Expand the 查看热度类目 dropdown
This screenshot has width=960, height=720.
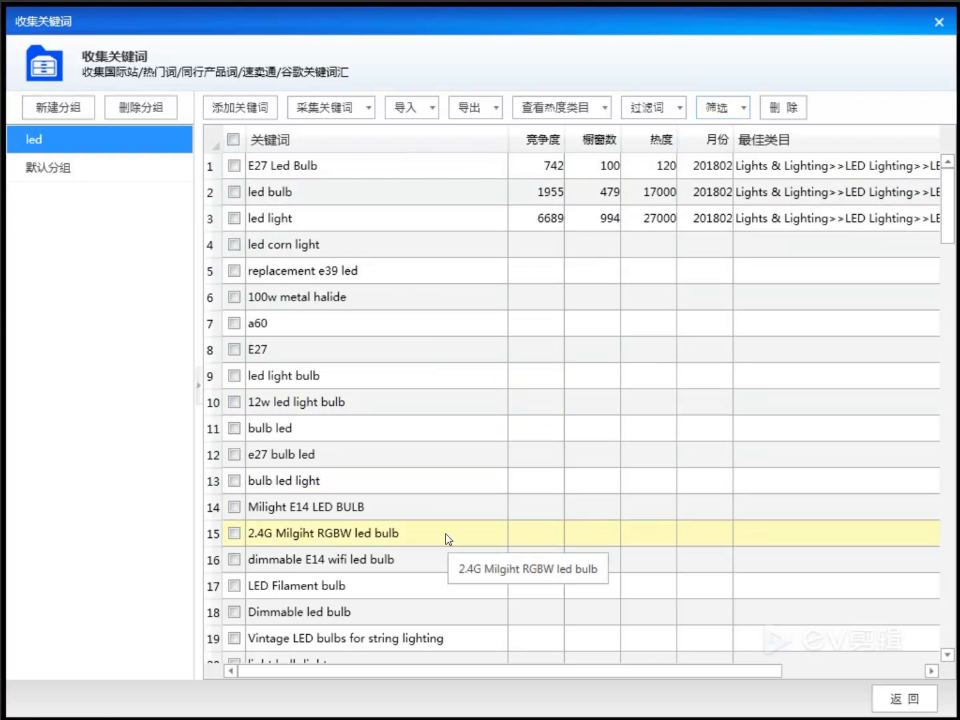(561, 108)
